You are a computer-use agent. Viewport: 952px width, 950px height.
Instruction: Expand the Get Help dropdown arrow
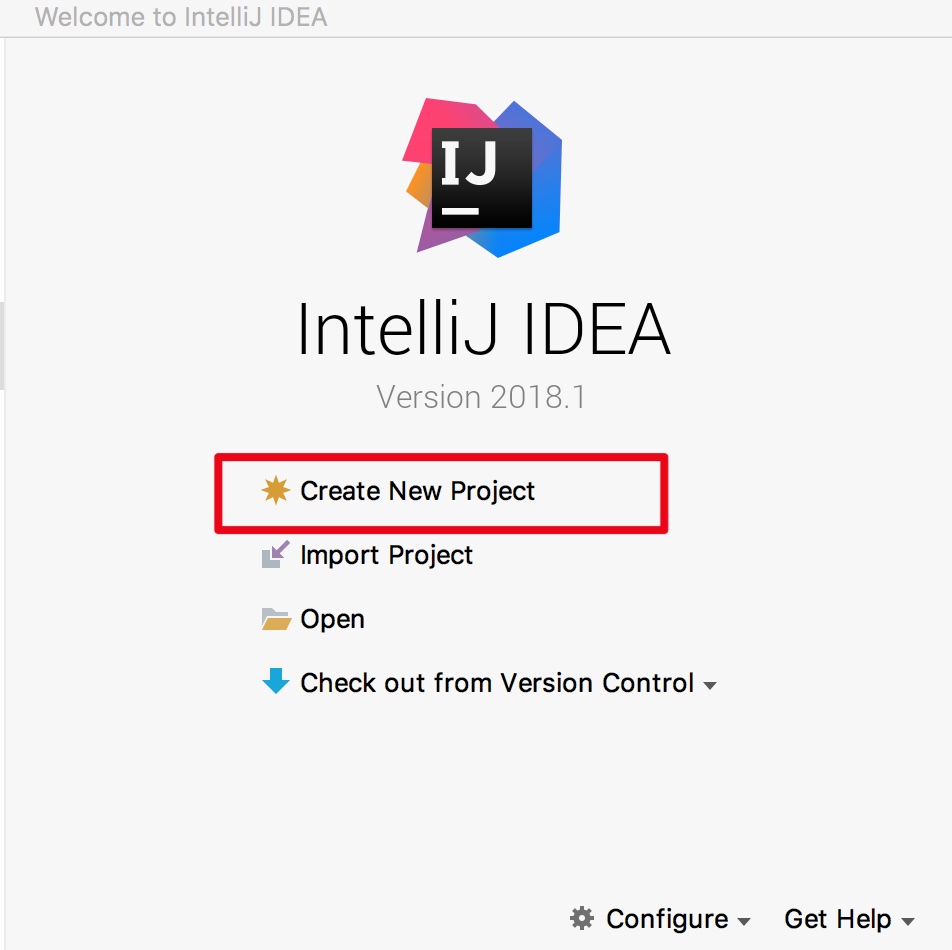click(x=908, y=921)
